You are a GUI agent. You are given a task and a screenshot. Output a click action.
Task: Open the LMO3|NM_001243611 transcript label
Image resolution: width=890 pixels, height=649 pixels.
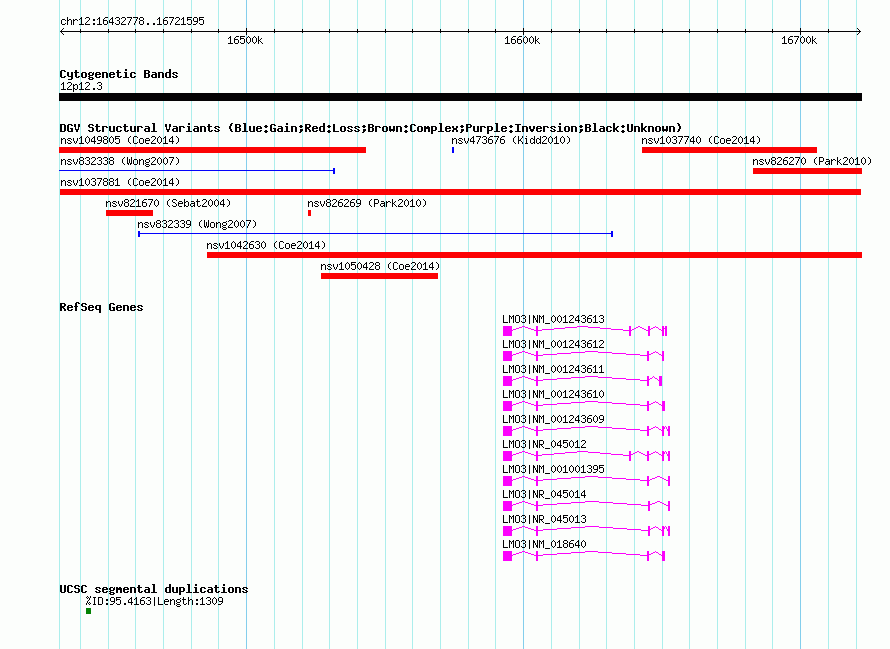[553, 369]
